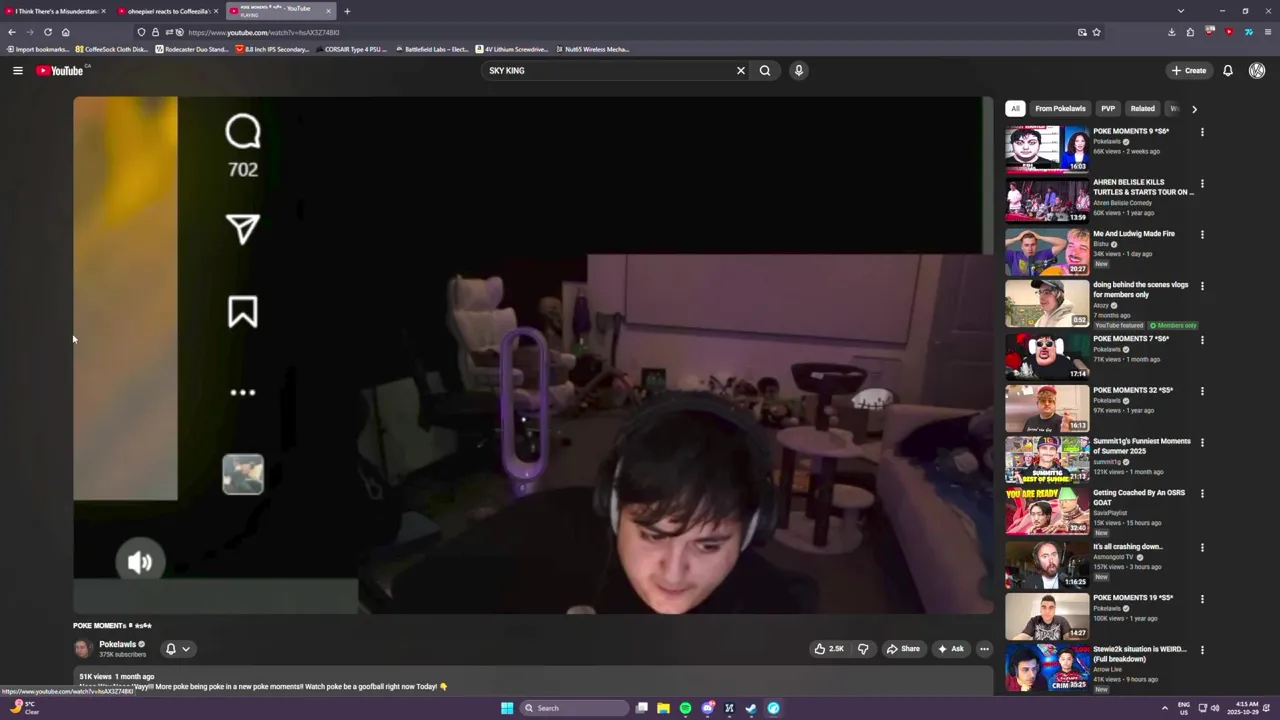Open site tracking protection shield
The image size is (1280, 720).
(141, 32)
